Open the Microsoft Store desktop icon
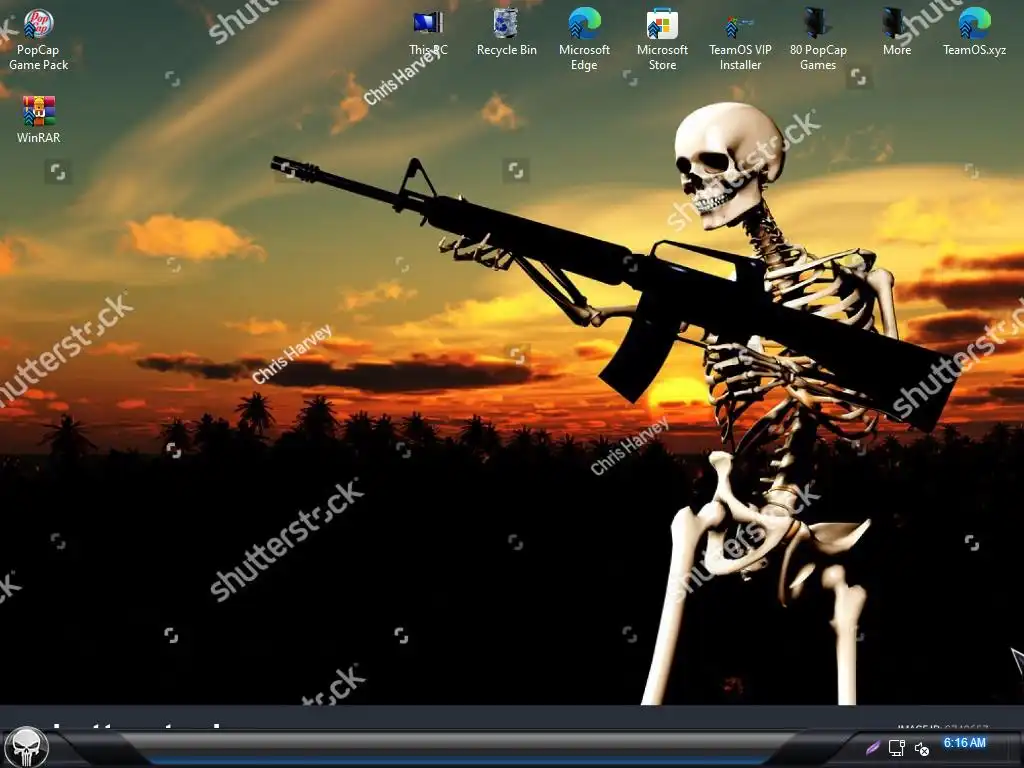Viewport: 1024px width, 768px height. pyautogui.click(x=662, y=39)
